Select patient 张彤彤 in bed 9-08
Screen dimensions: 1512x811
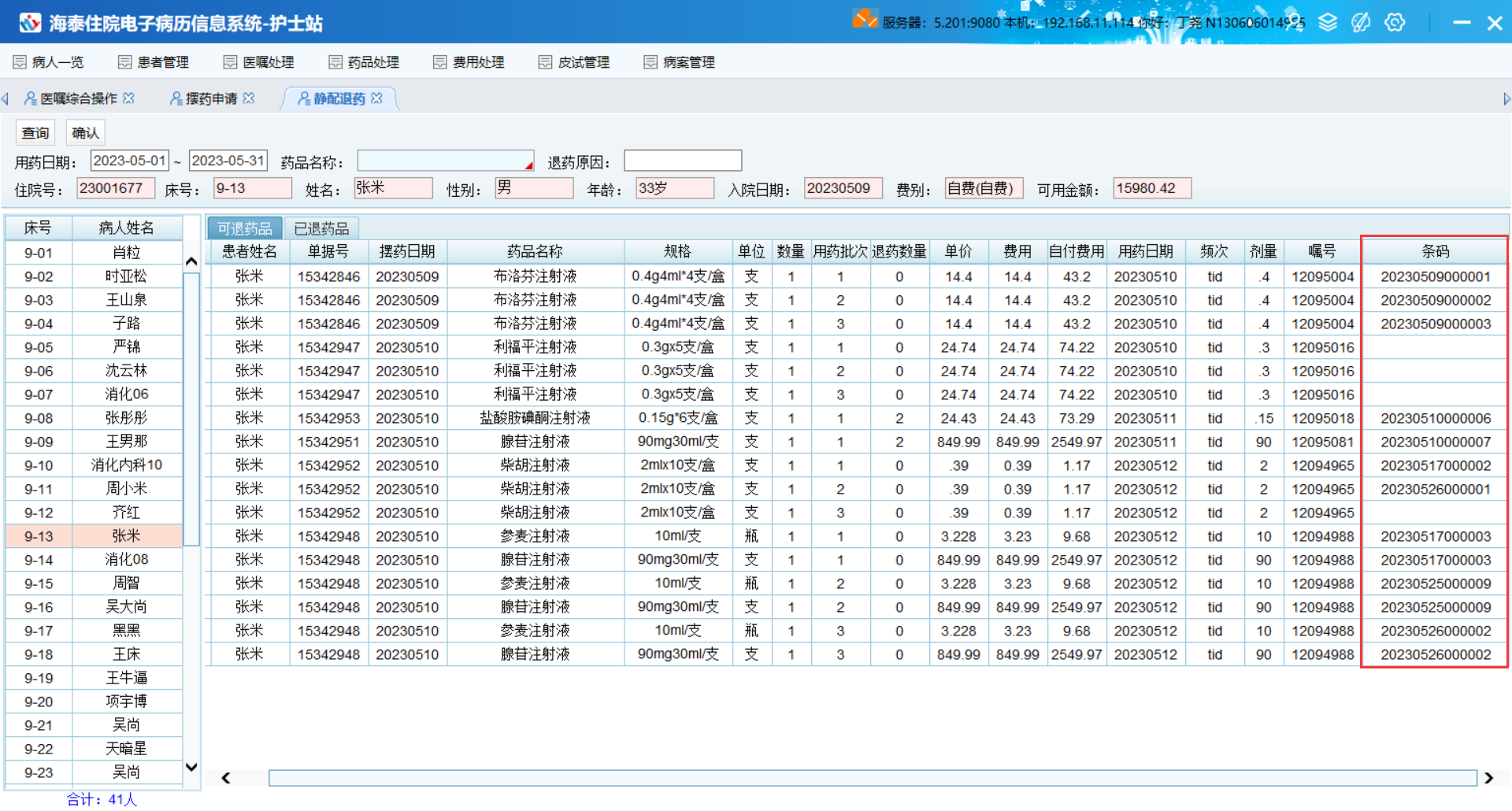coord(94,418)
